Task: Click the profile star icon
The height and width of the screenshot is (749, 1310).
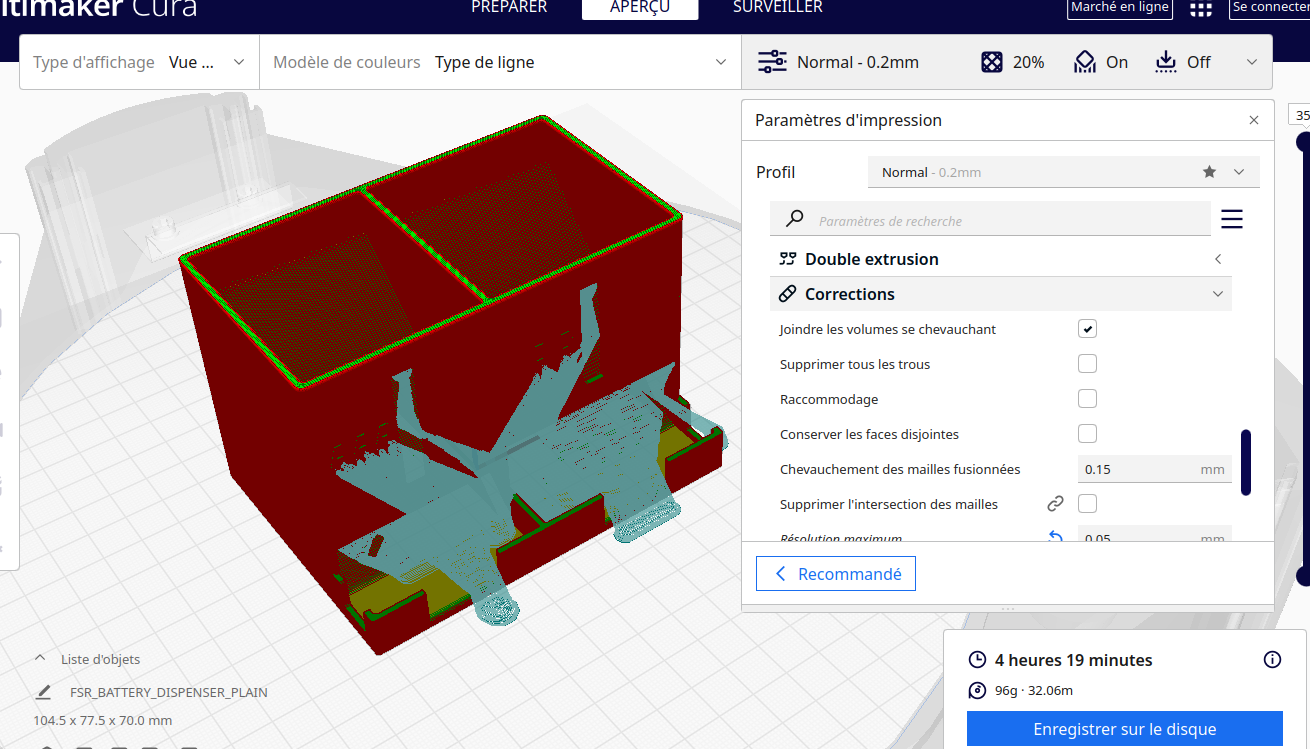Action: tap(1209, 172)
